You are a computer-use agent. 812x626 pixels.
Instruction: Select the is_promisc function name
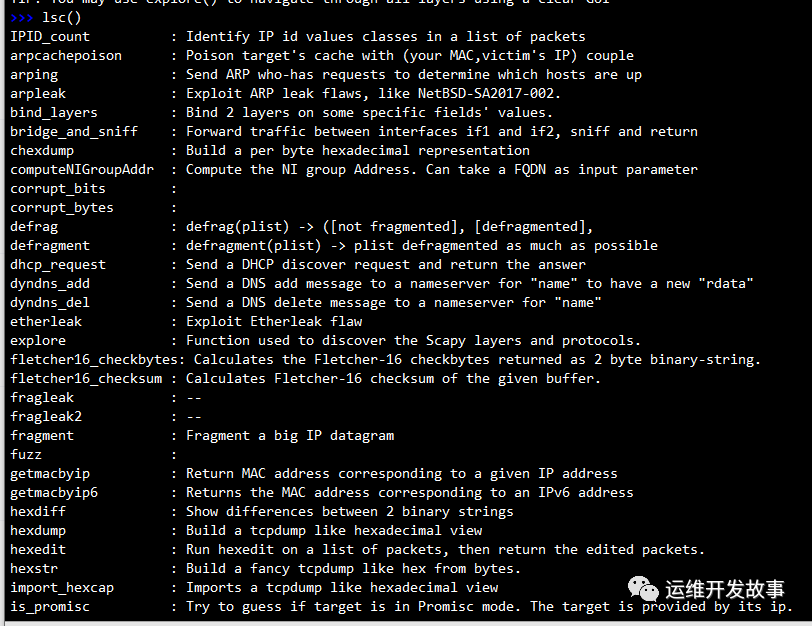50,606
